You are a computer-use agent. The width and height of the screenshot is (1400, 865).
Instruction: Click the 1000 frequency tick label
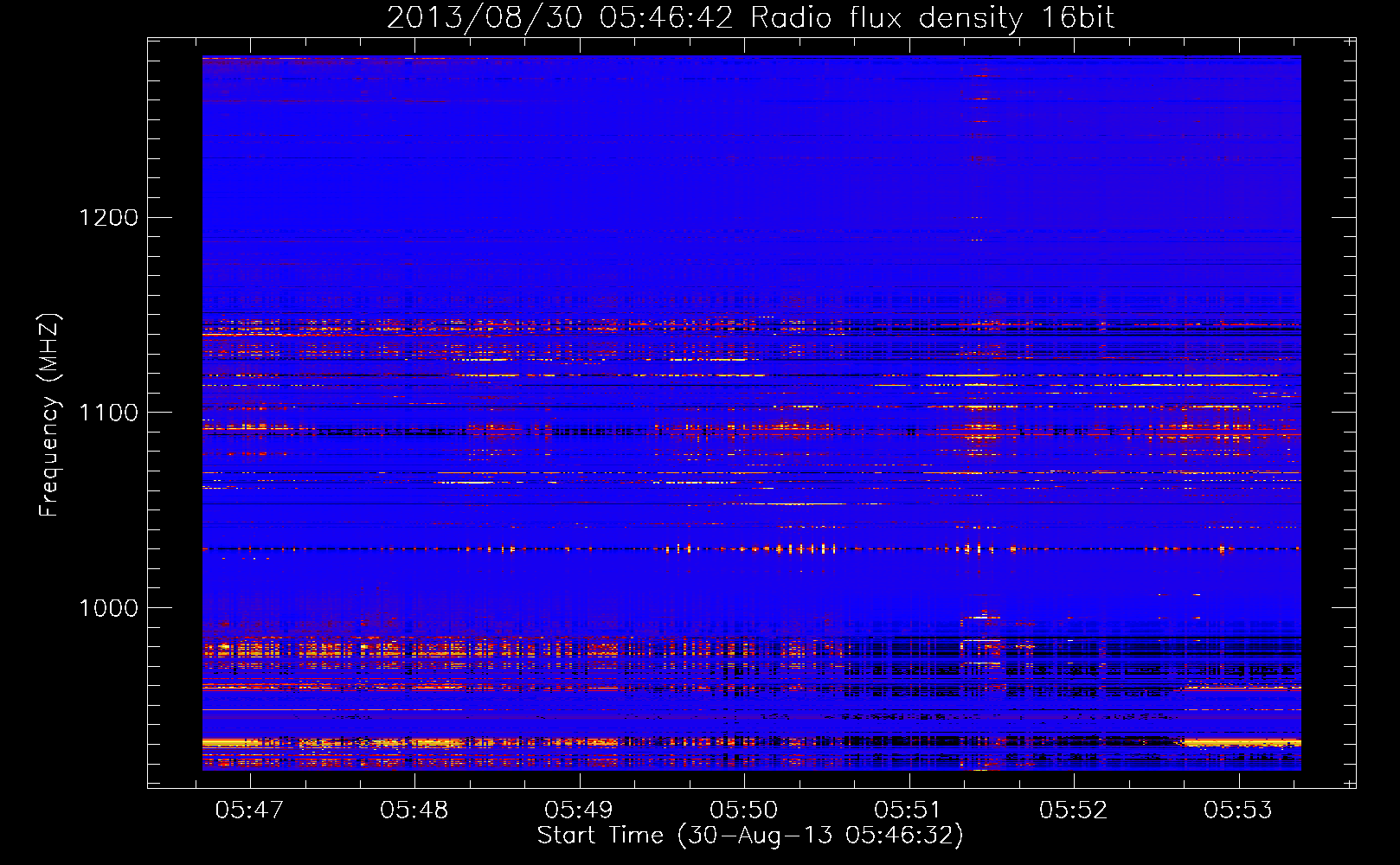point(109,608)
